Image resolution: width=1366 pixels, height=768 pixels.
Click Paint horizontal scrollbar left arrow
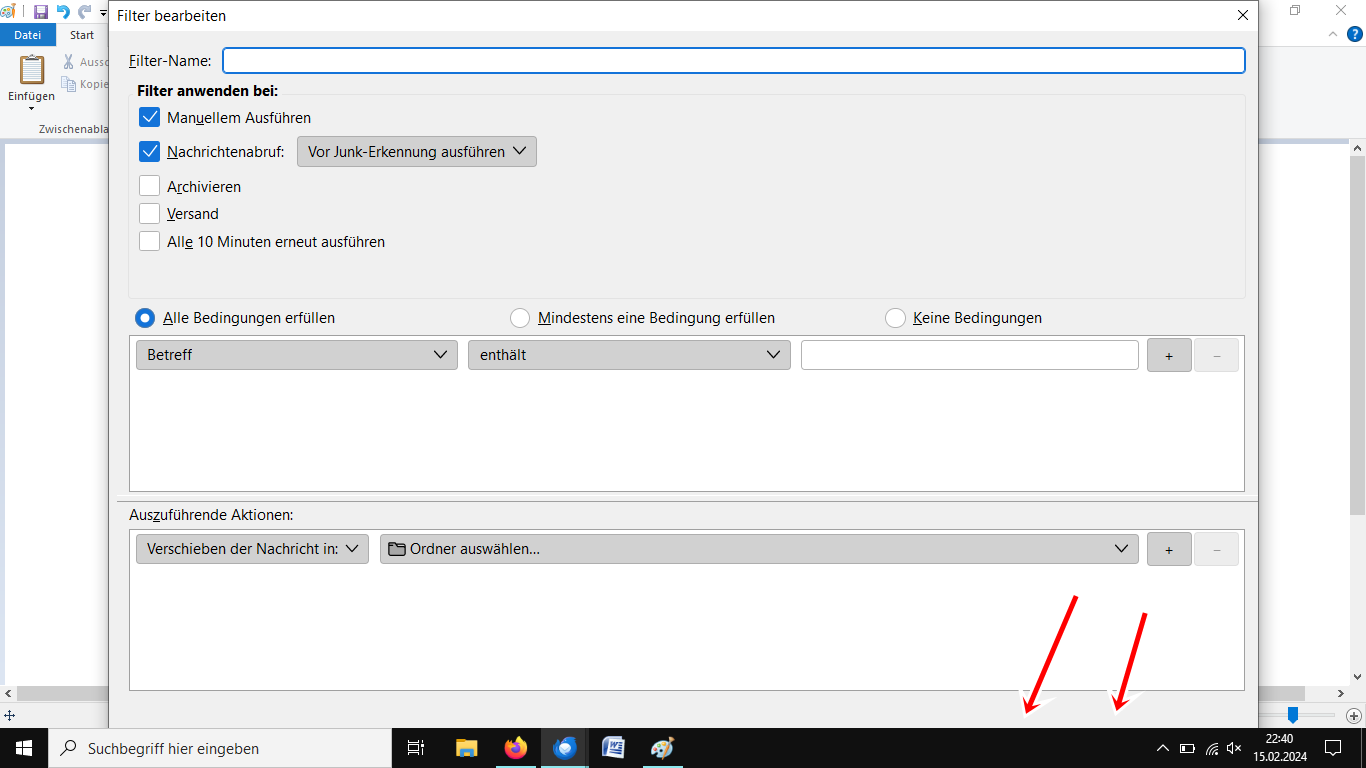click(x=8, y=693)
